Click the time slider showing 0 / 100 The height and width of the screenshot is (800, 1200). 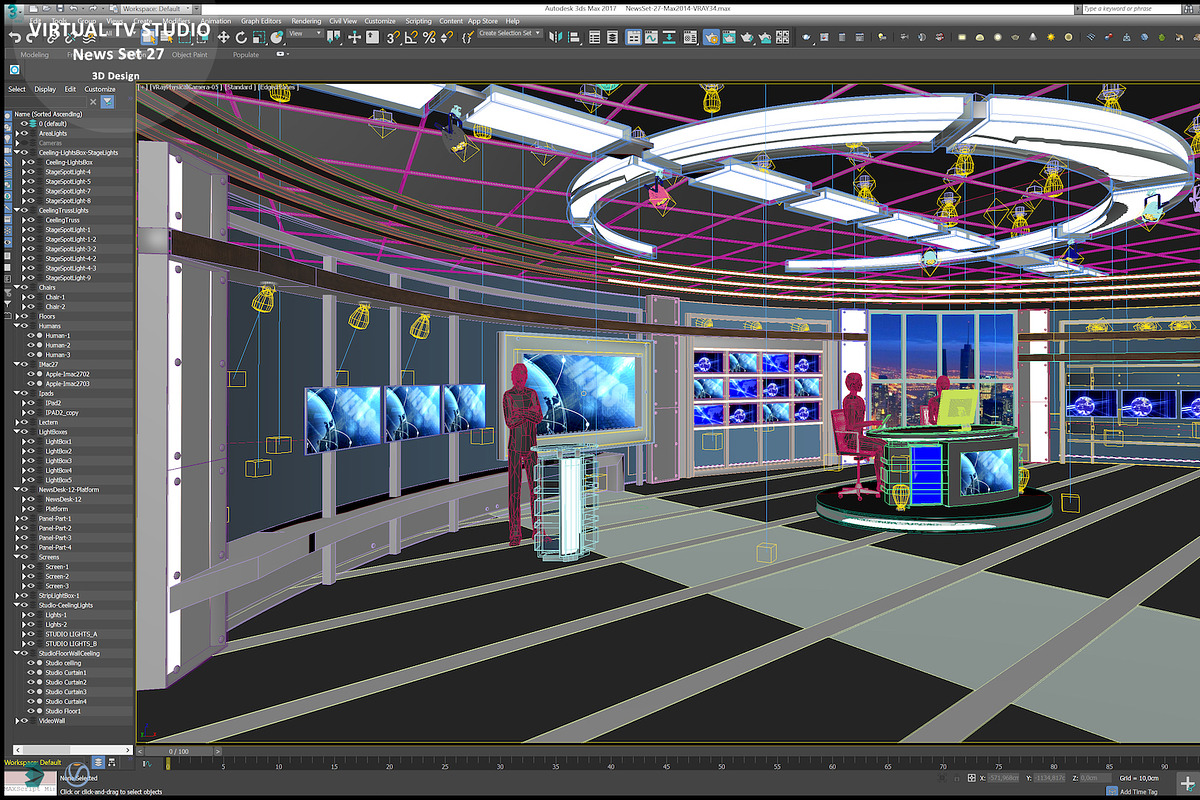click(x=178, y=751)
